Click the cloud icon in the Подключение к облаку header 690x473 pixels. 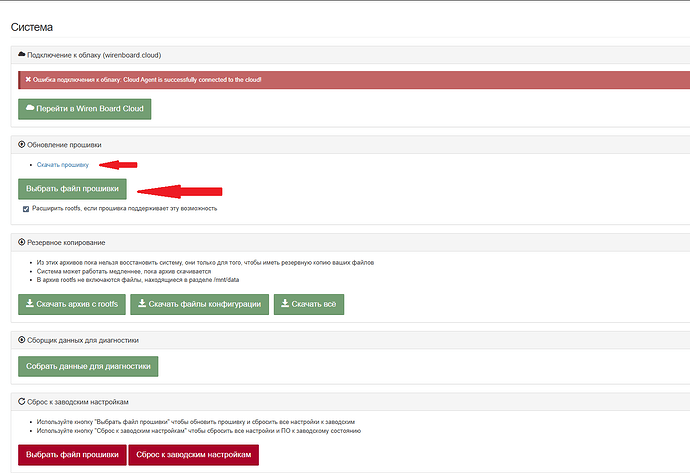click(x=22, y=54)
